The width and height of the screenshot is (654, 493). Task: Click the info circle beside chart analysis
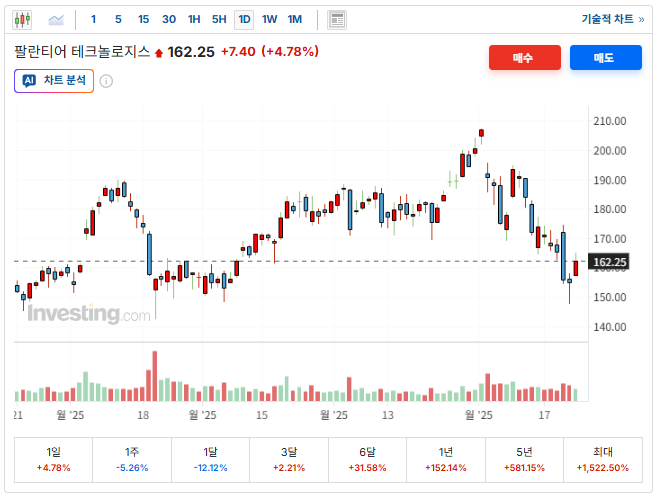[106, 81]
